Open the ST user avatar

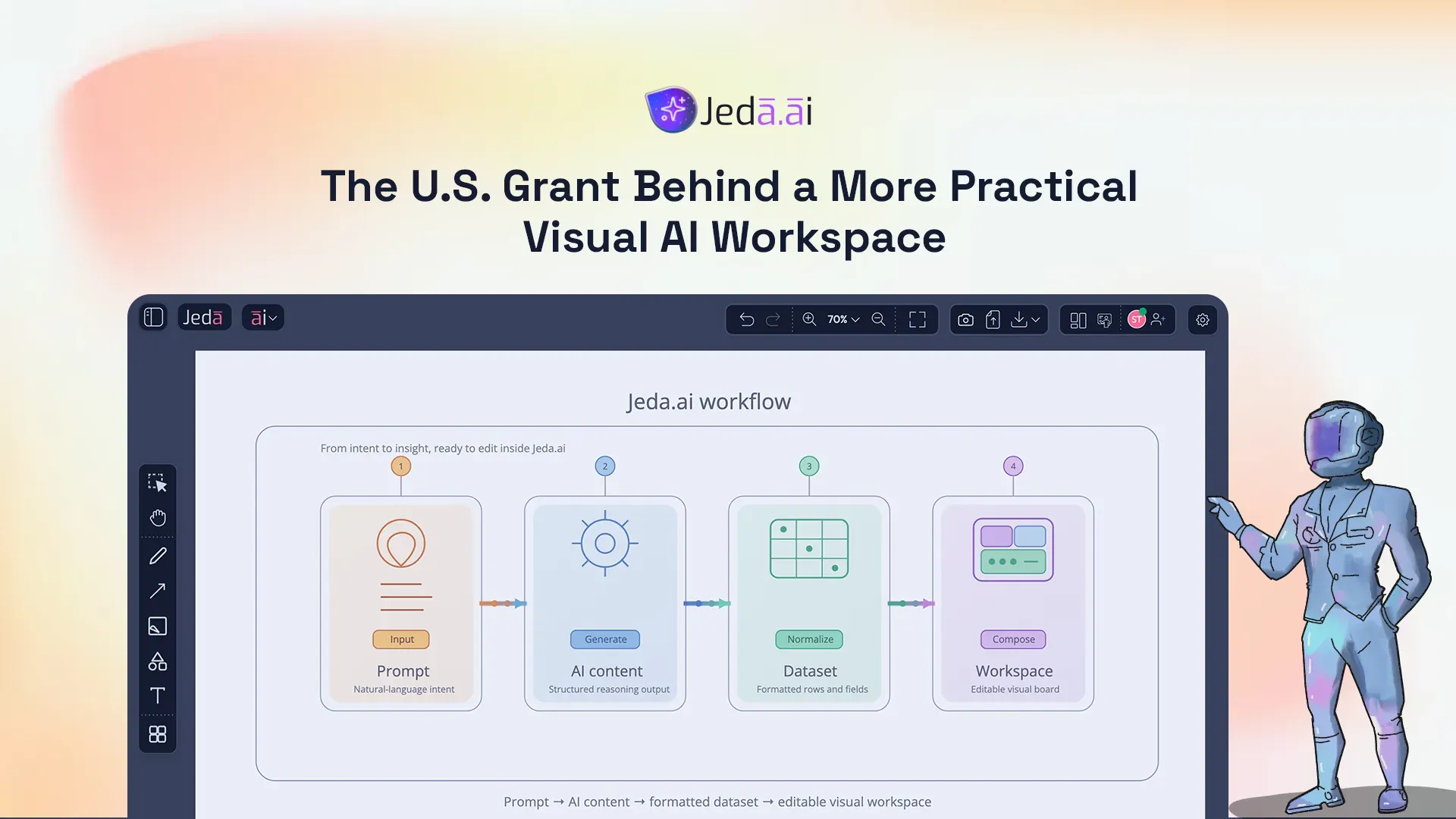[1136, 319]
